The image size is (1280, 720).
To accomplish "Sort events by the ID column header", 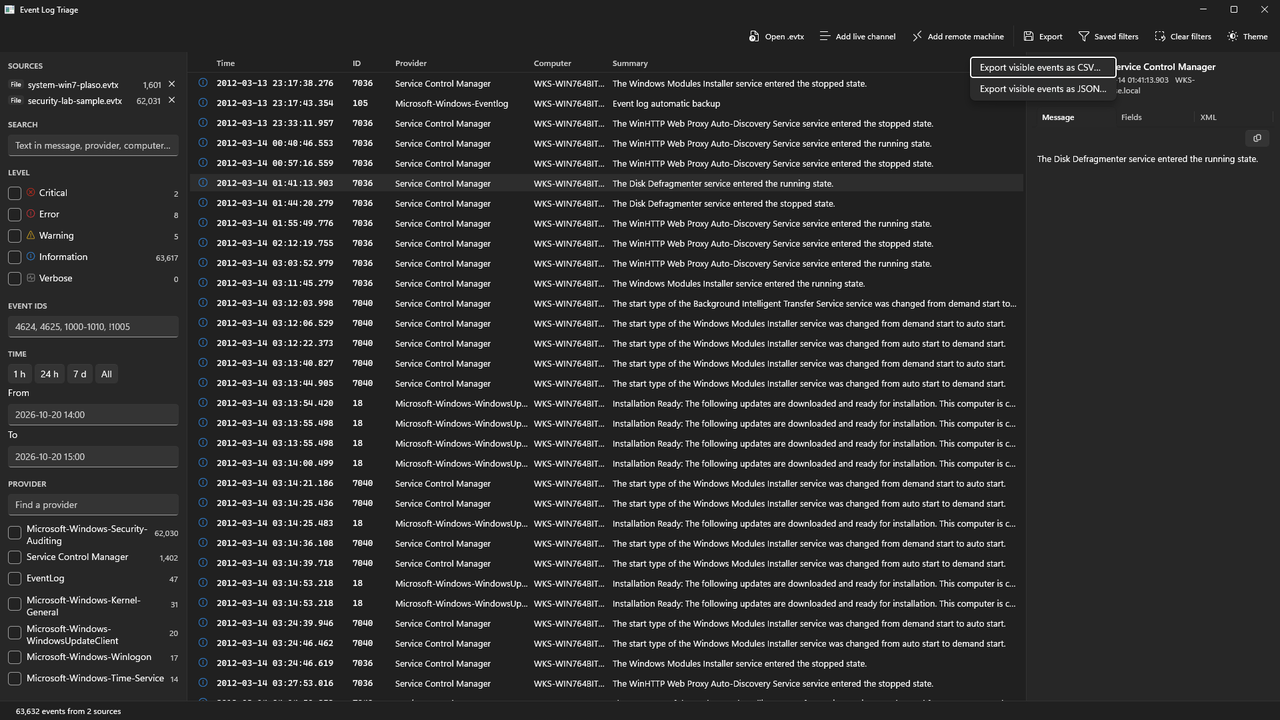I will pyautogui.click(x=356, y=63).
